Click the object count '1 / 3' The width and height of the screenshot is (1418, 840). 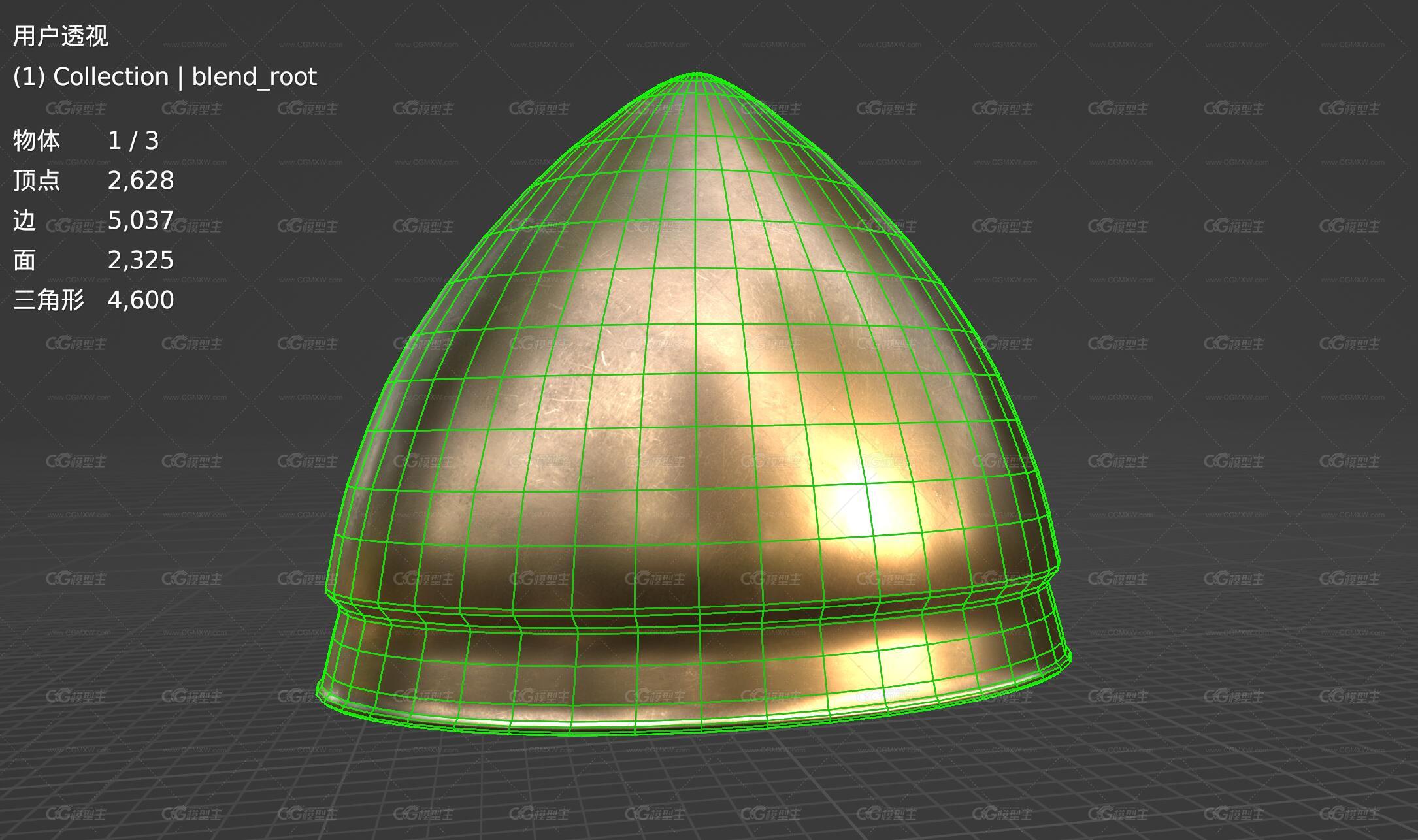(x=133, y=141)
